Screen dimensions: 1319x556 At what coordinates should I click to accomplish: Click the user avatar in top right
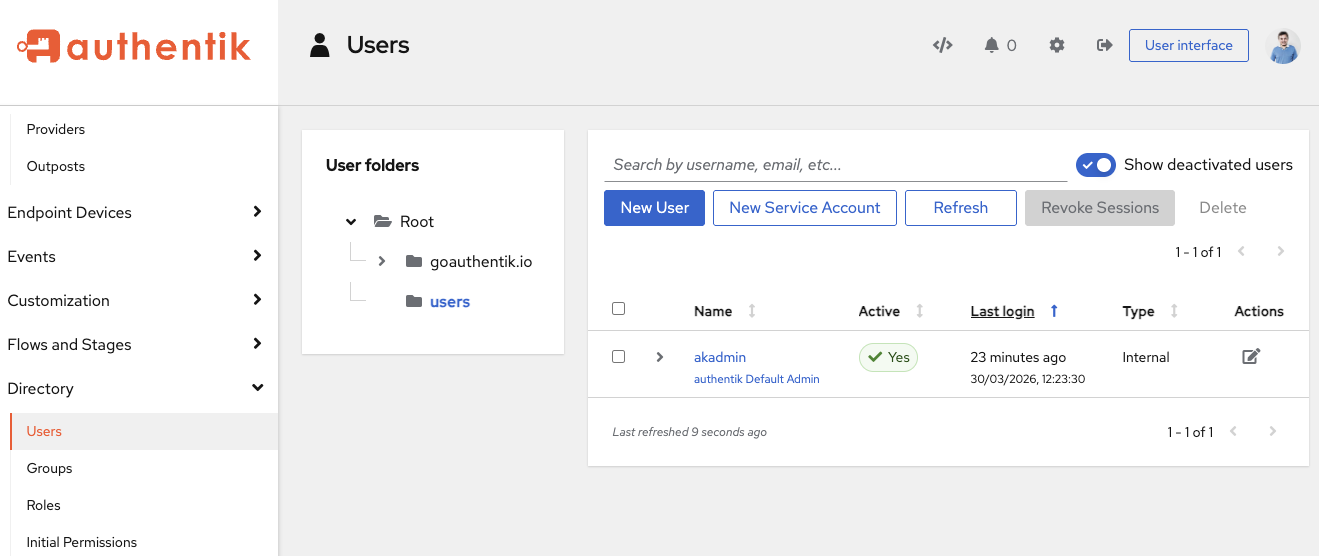coord(1282,46)
